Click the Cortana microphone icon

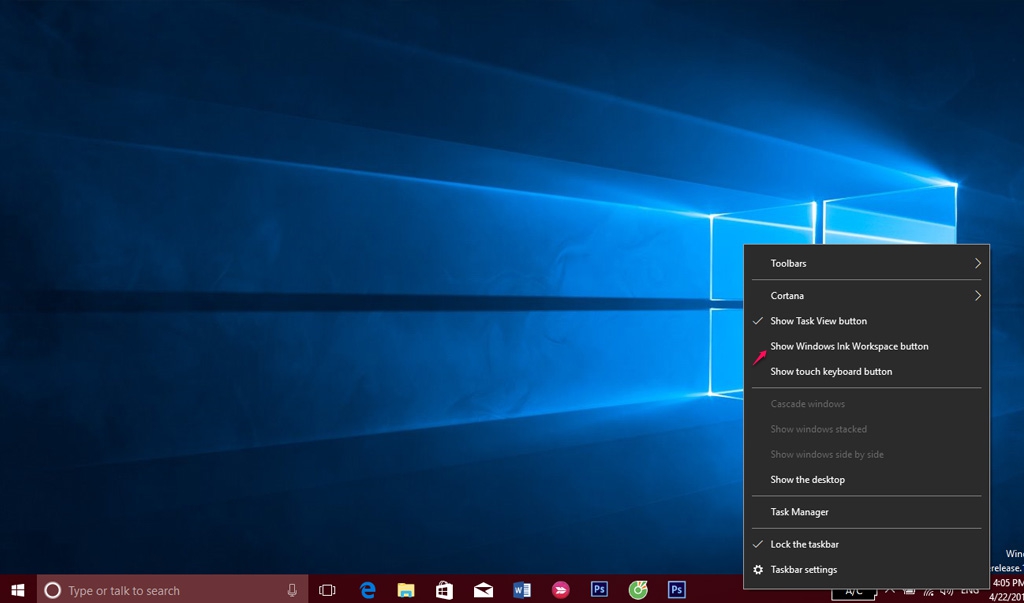(292, 590)
